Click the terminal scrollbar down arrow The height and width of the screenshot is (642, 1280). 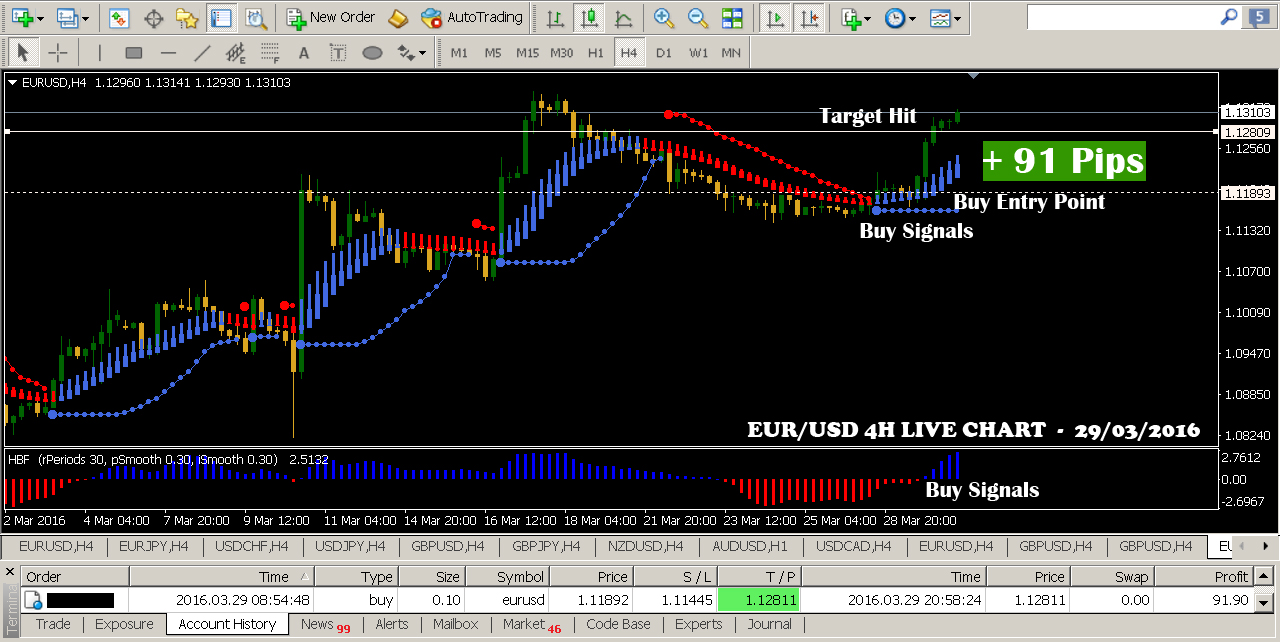1263,601
